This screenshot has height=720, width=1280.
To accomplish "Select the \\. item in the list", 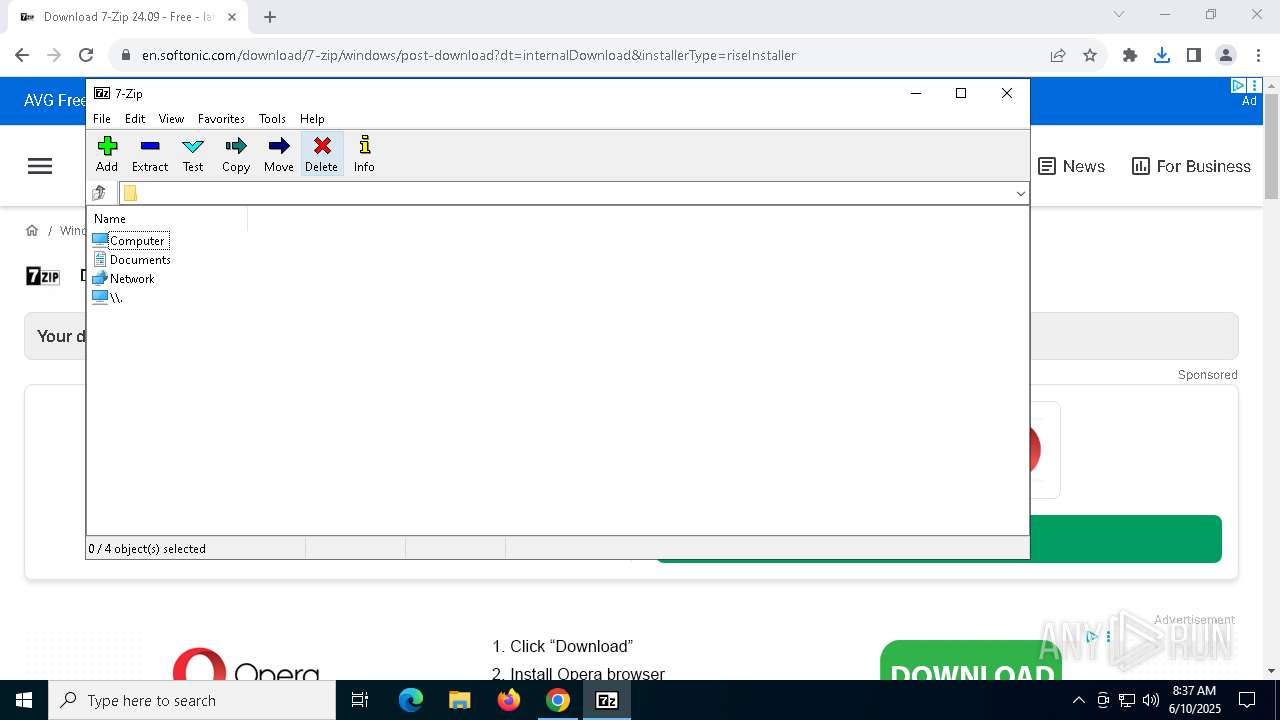I will click(107, 297).
